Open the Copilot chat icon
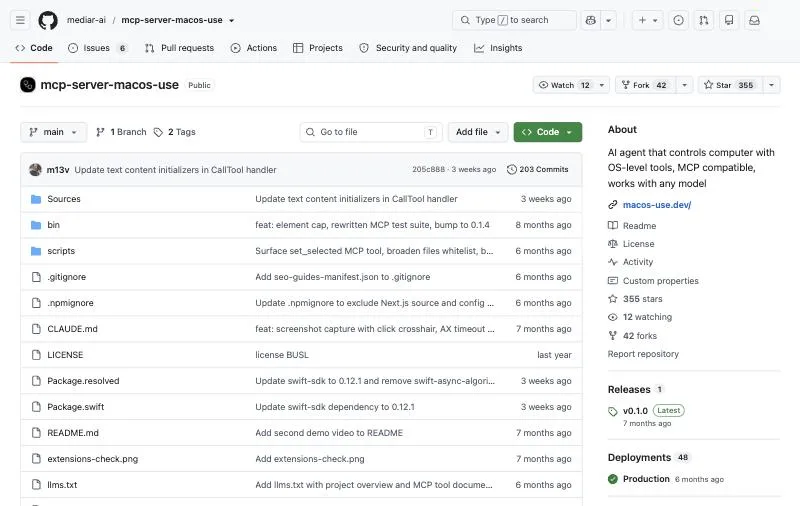The image size is (800, 506). coord(591,20)
